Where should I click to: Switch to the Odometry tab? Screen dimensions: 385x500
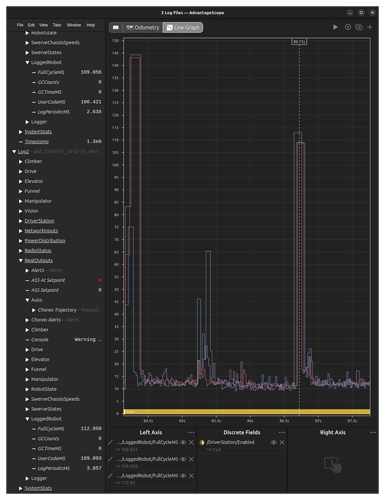[x=143, y=27]
